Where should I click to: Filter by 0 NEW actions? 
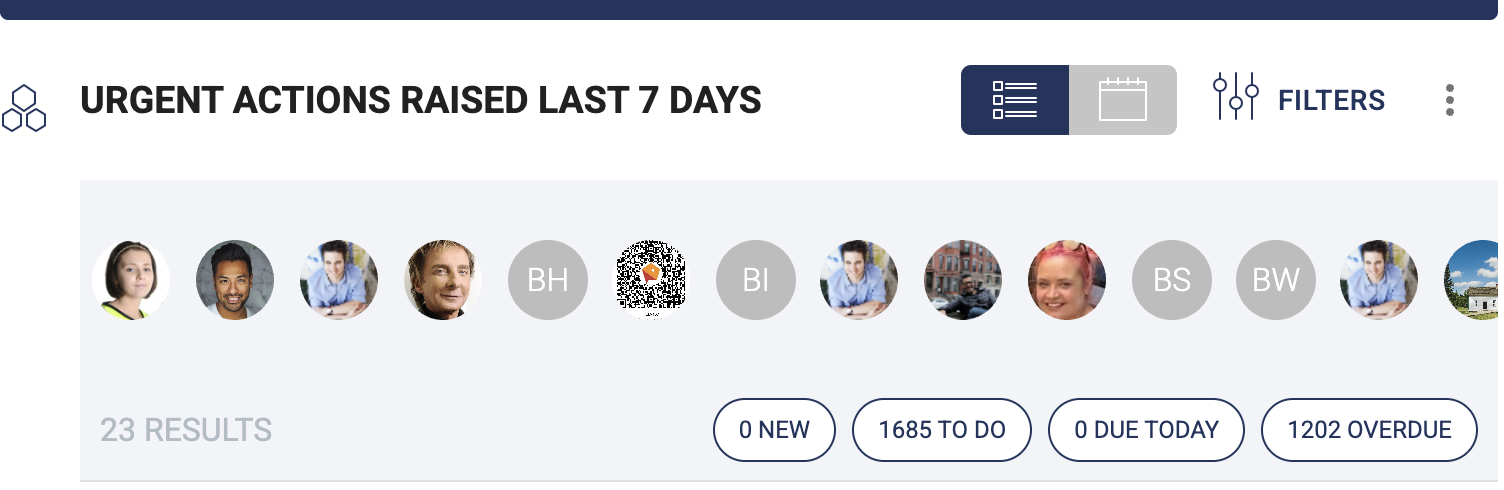774,430
